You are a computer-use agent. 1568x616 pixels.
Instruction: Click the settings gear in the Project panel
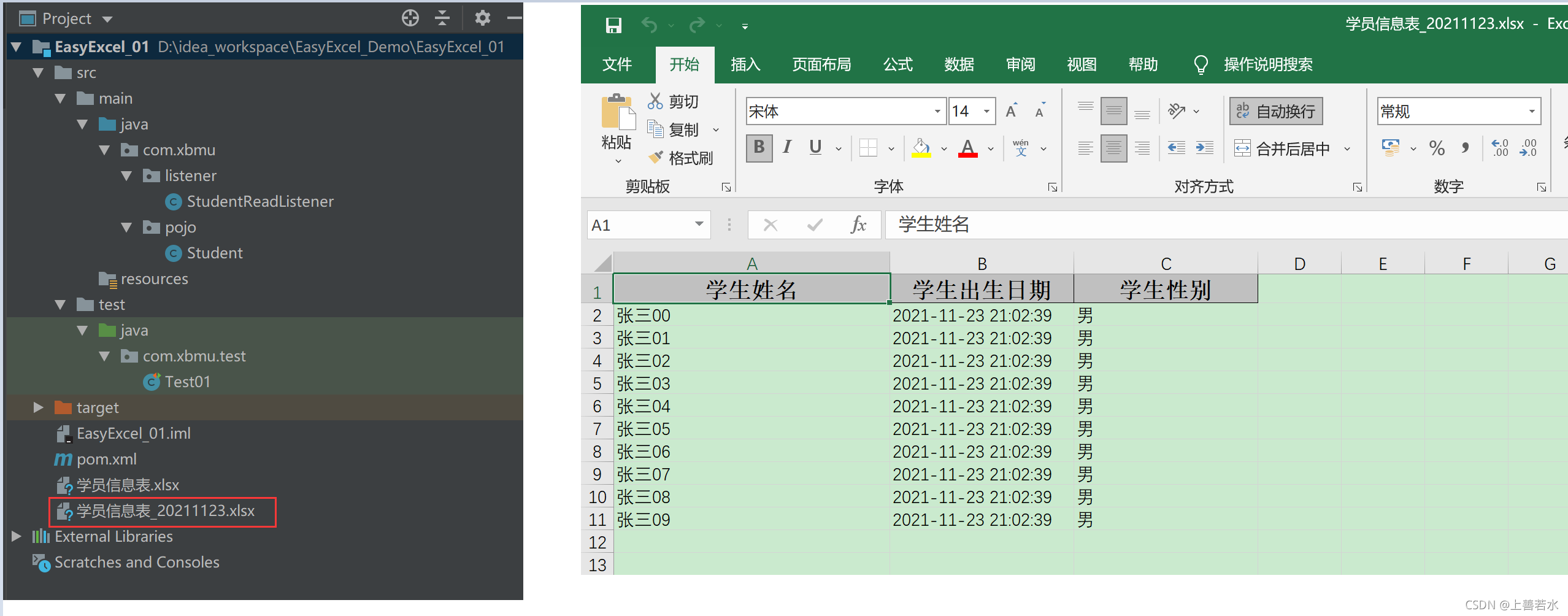click(x=483, y=18)
